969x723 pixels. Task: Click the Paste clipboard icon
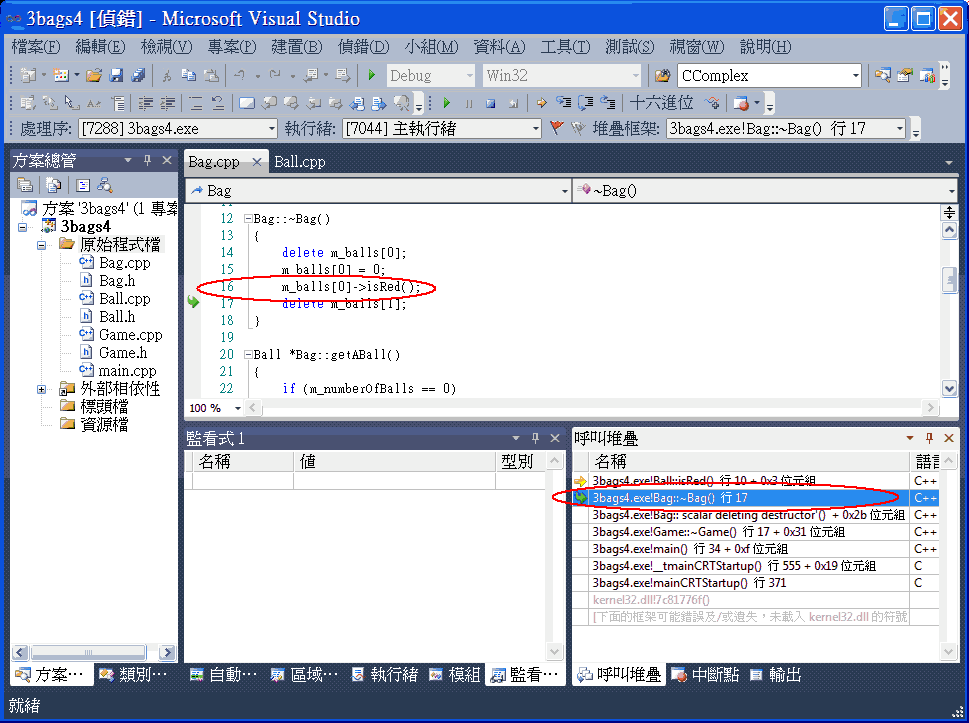coord(211,75)
